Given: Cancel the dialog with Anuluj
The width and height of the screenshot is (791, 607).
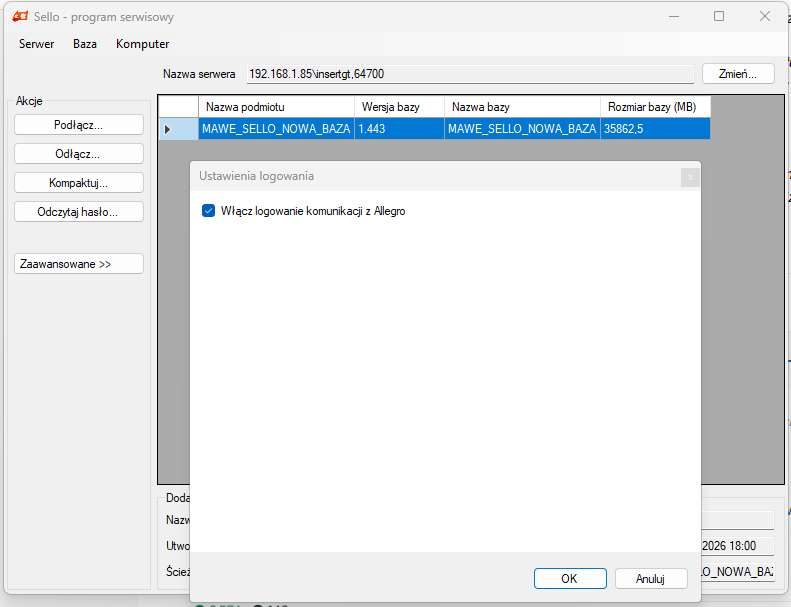Looking at the screenshot, I should (651, 579).
